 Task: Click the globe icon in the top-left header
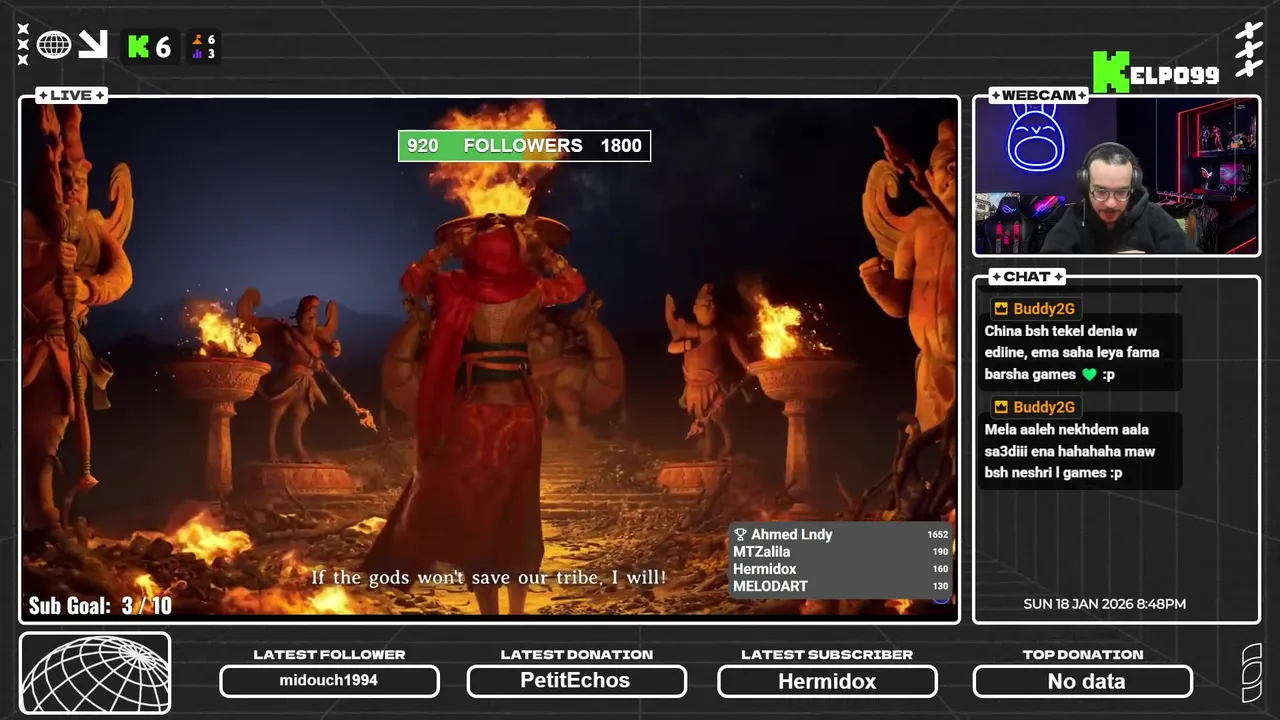[54, 45]
